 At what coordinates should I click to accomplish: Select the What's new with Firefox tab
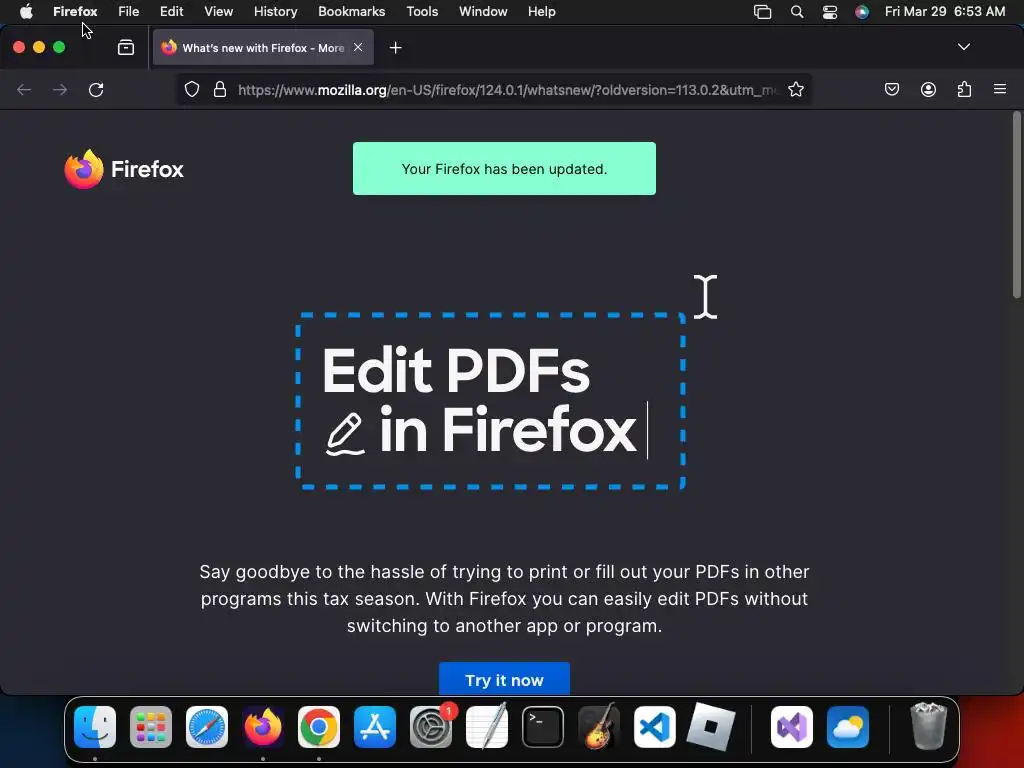pyautogui.click(x=263, y=48)
